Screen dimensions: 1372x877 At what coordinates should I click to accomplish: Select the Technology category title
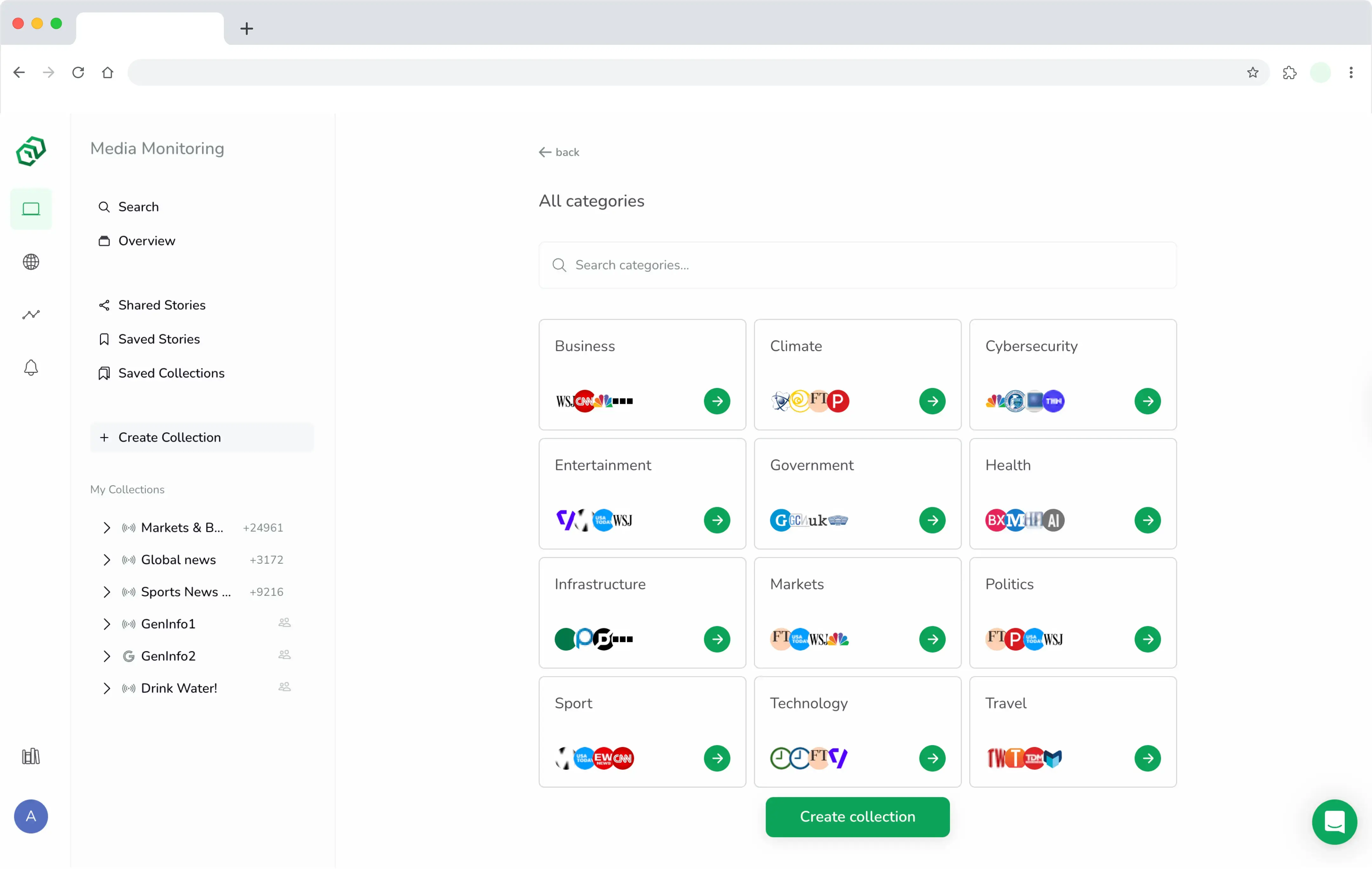809,703
